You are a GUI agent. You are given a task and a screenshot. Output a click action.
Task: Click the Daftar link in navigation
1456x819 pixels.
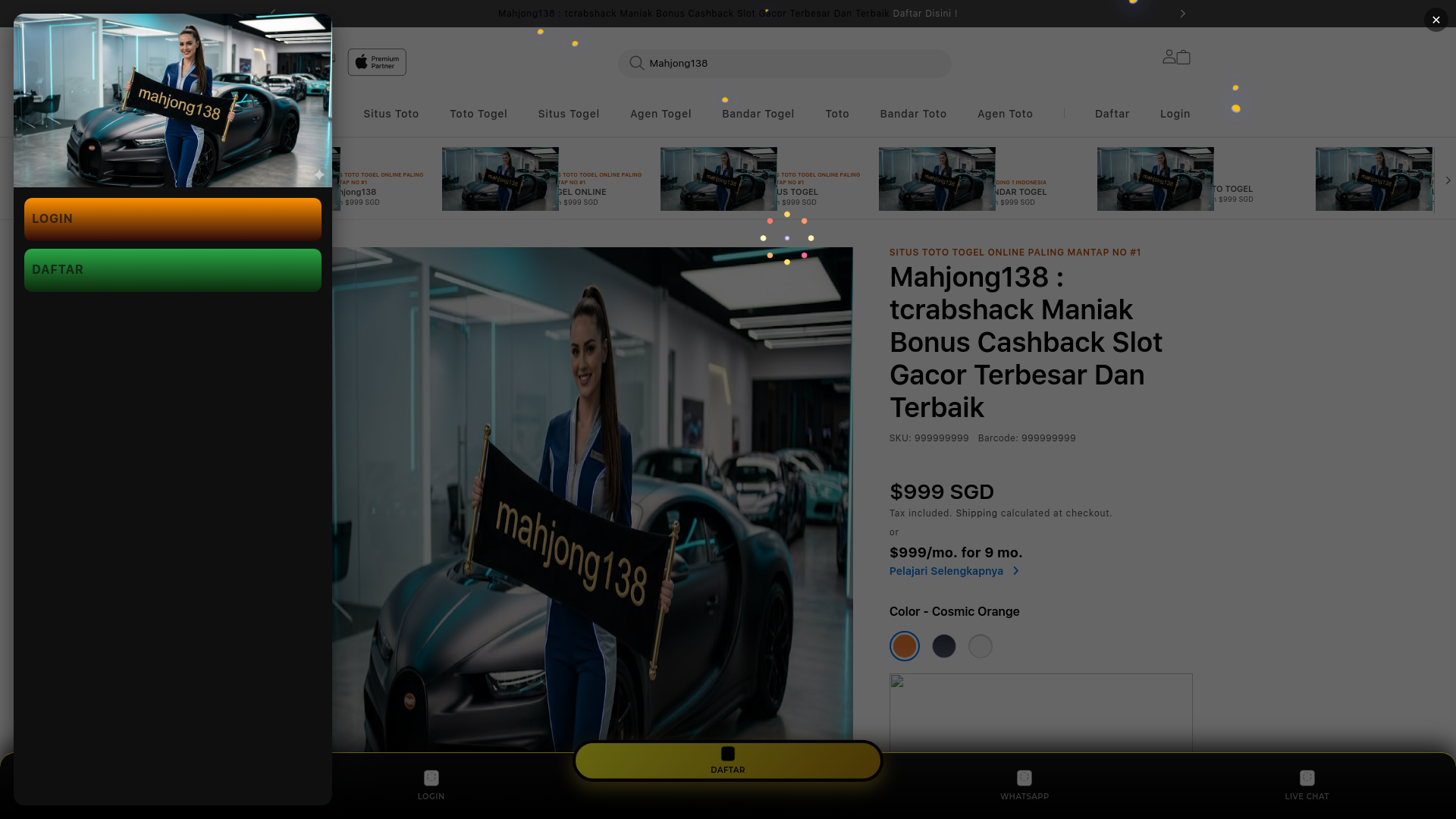tap(1112, 114)
